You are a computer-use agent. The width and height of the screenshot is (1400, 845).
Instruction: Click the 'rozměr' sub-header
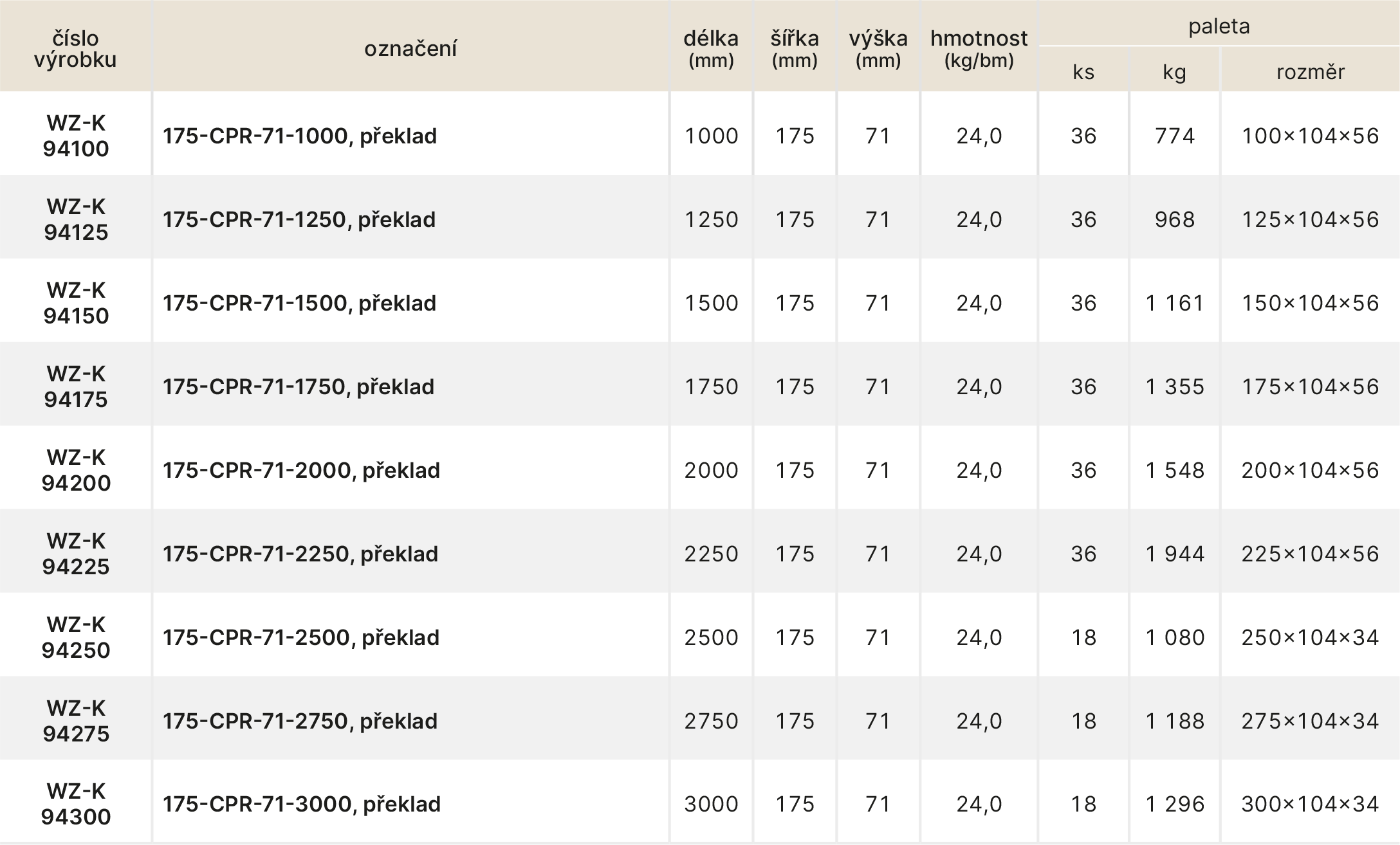[x=1310, y=71]
